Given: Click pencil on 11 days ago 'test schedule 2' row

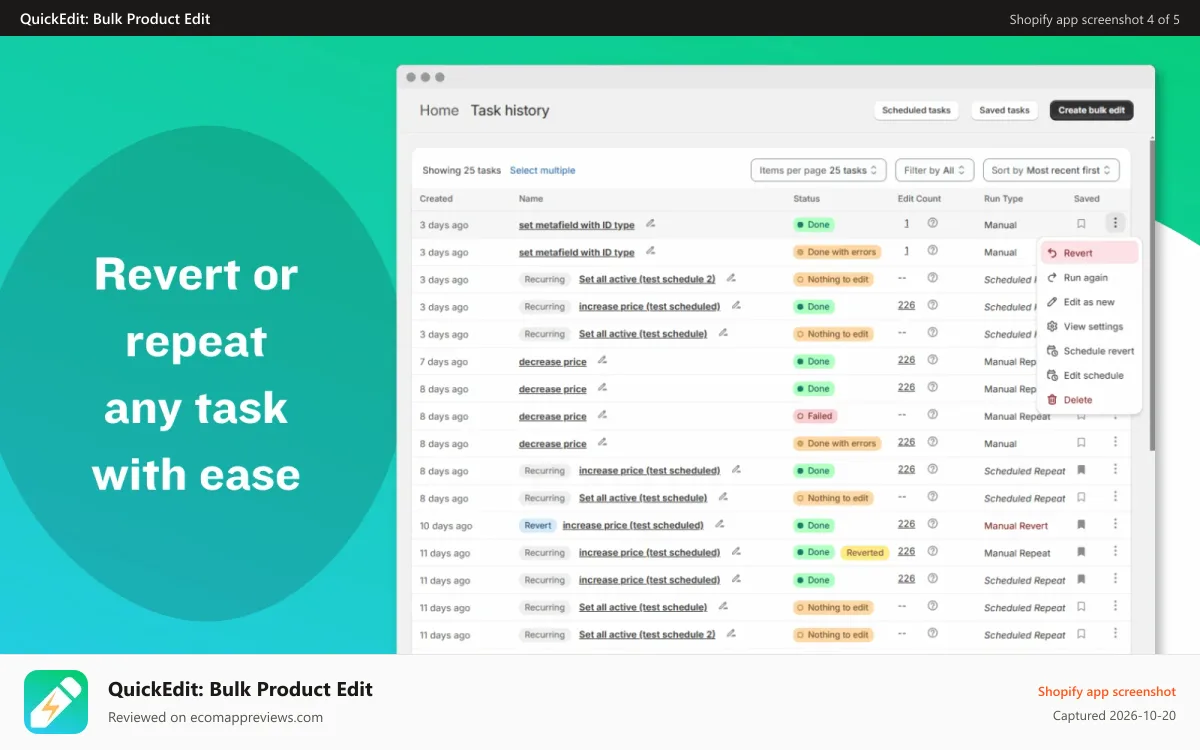Looking at the screenshot, I should click(731, 633).
